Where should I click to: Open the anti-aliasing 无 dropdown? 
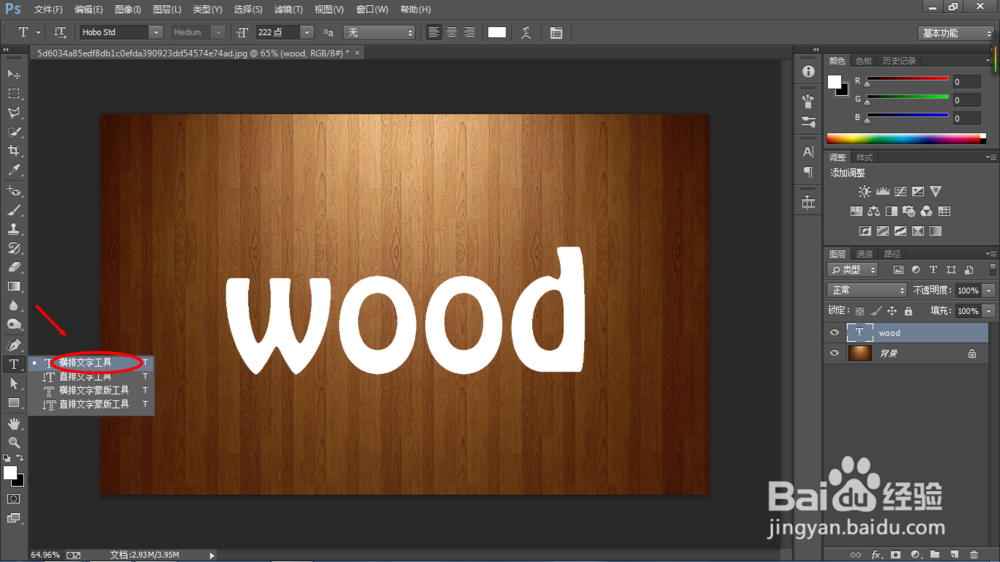379,32
